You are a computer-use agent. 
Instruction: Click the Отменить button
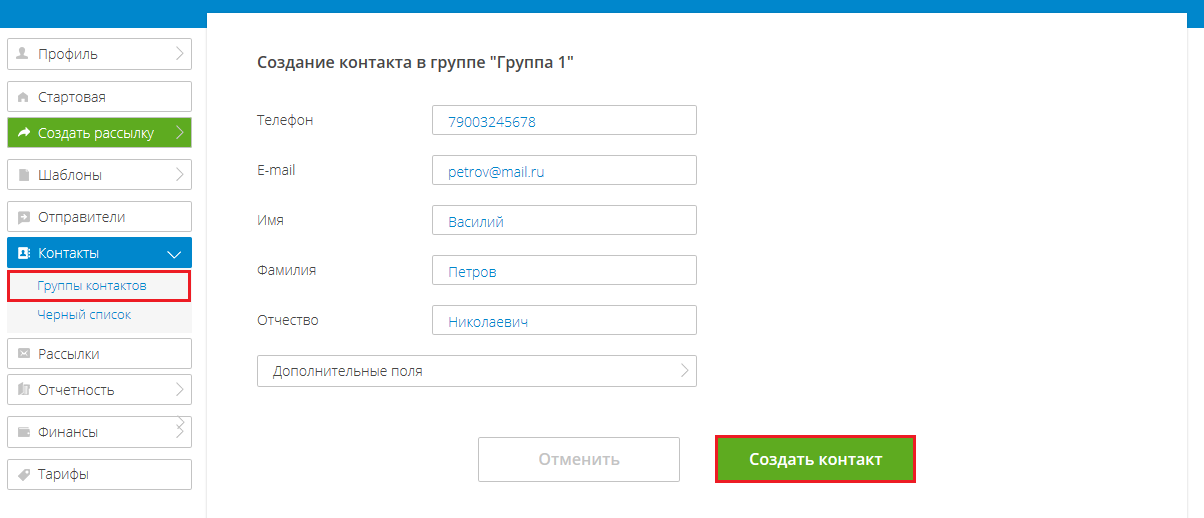pos(579,460)
